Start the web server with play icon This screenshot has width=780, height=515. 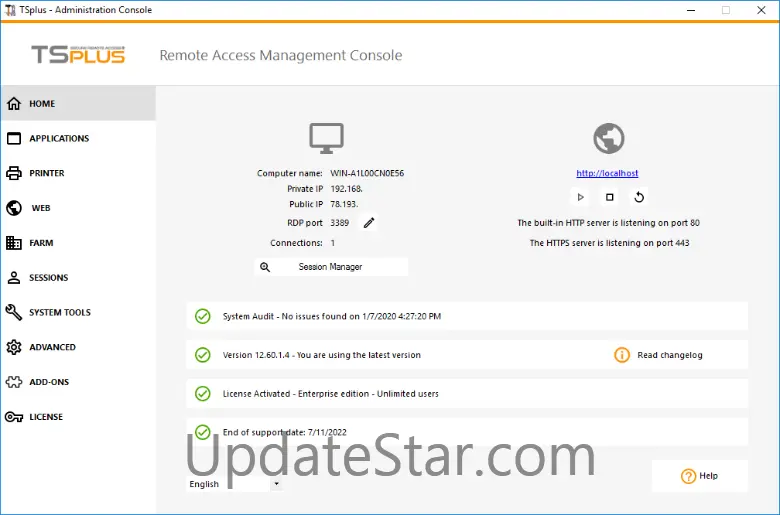pyautogui.click(x=580, y=197)
